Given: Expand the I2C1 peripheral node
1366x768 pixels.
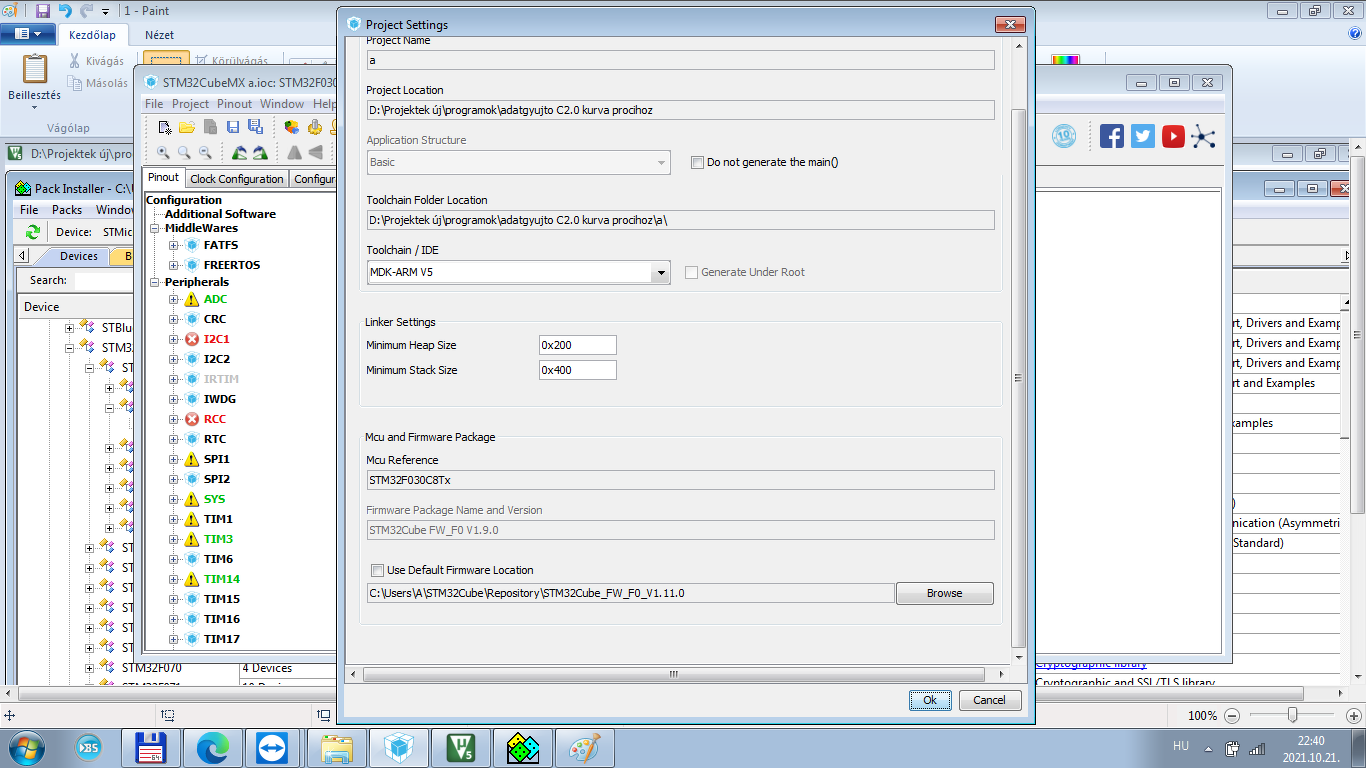Looking at the screenshot, I should pos(174,339).
